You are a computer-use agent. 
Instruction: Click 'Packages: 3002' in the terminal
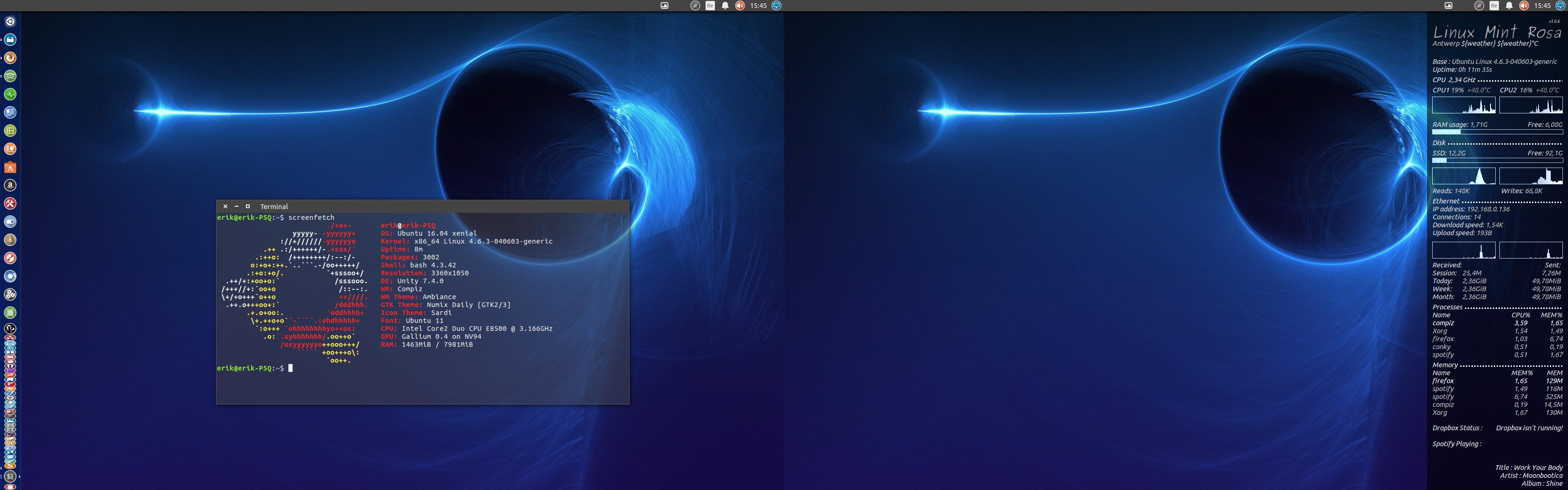click(410, 257)
